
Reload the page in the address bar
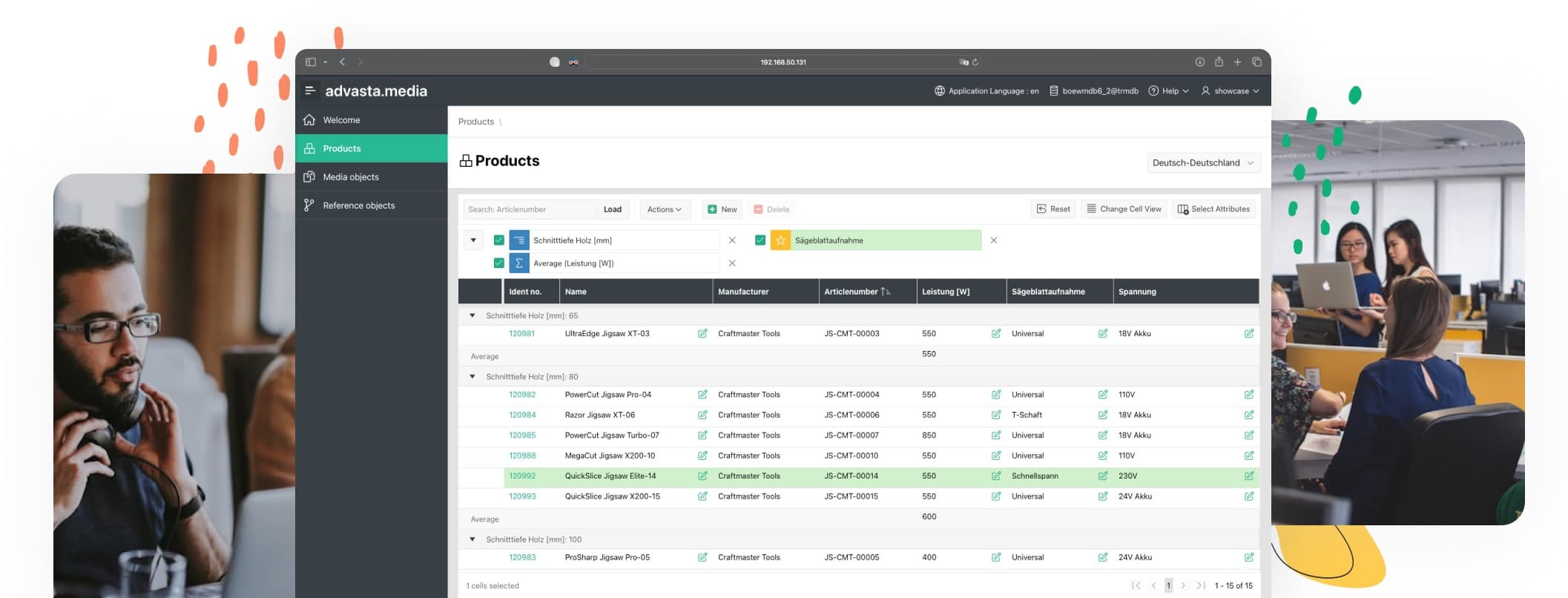point(975,62)
